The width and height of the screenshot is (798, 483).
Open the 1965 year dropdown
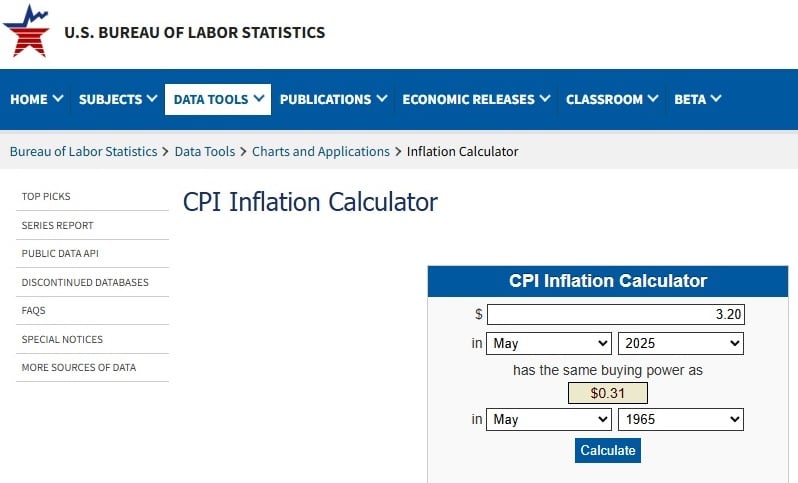[680, 420]
